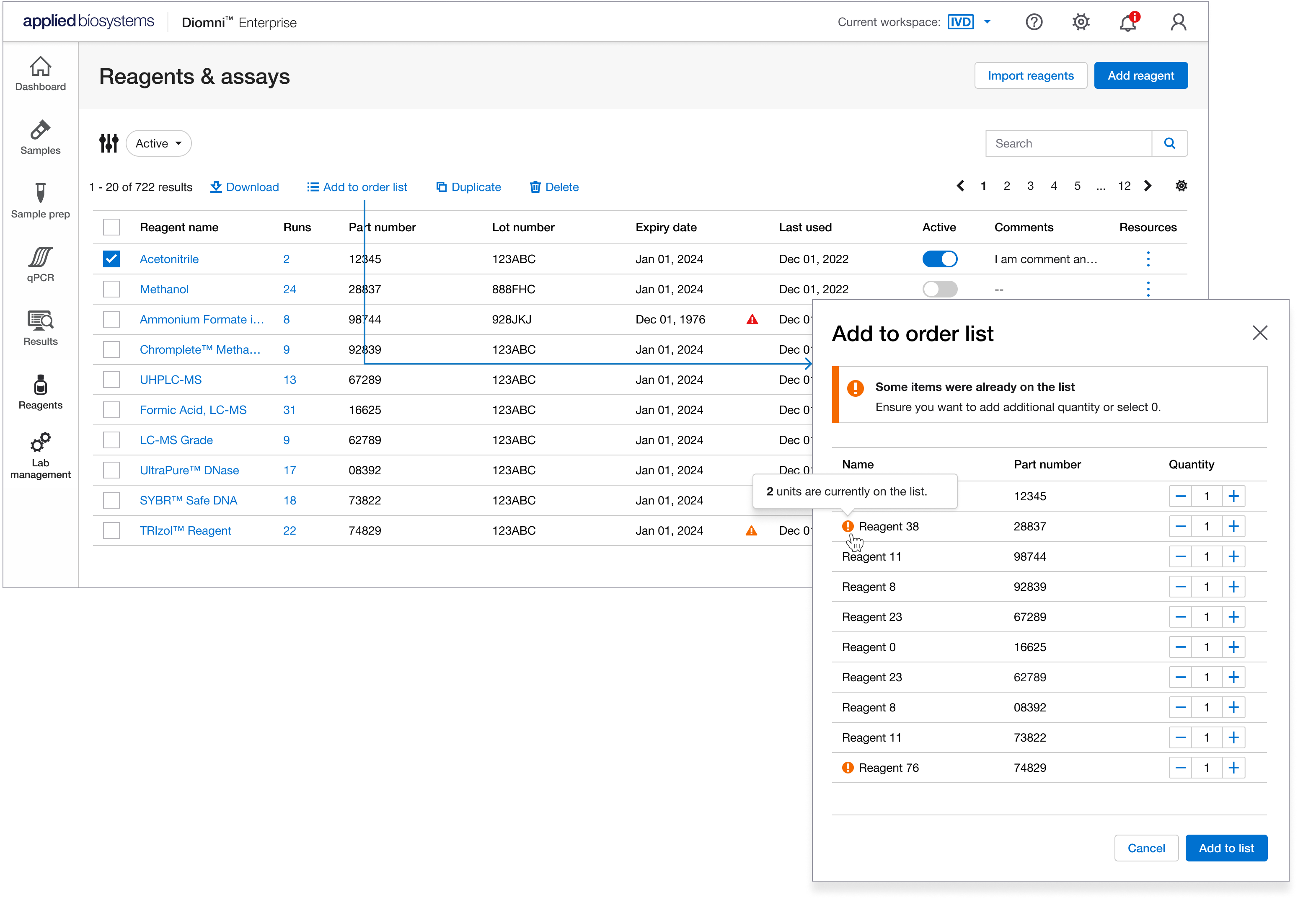Decrease quantity for part 98744

coord(1180,556)
